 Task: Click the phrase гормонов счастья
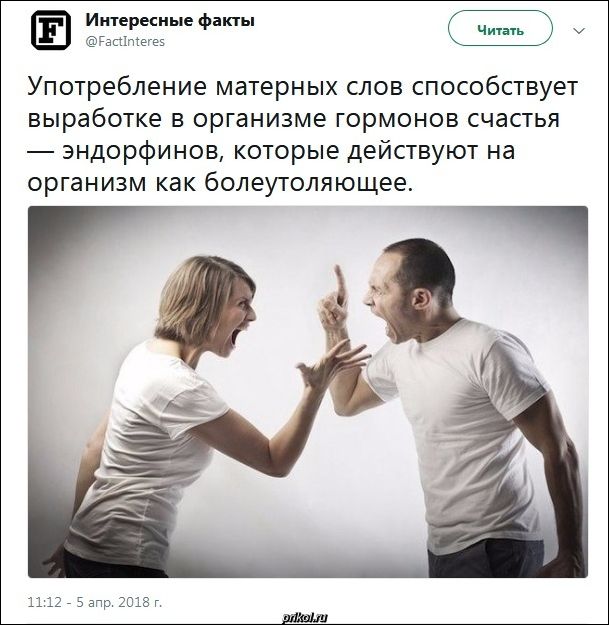[447, 119]
